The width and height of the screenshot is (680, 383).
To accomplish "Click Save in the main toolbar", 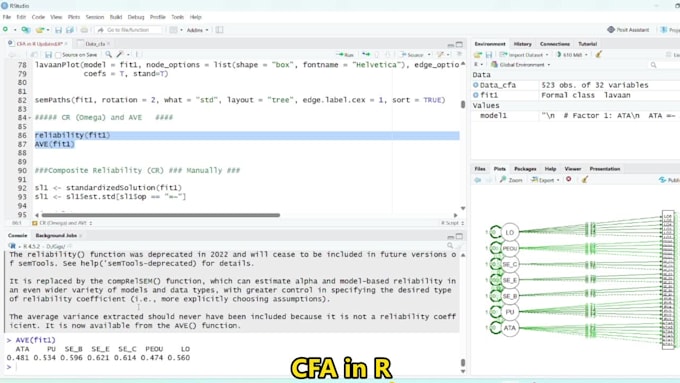I will (x=58, y=29).
